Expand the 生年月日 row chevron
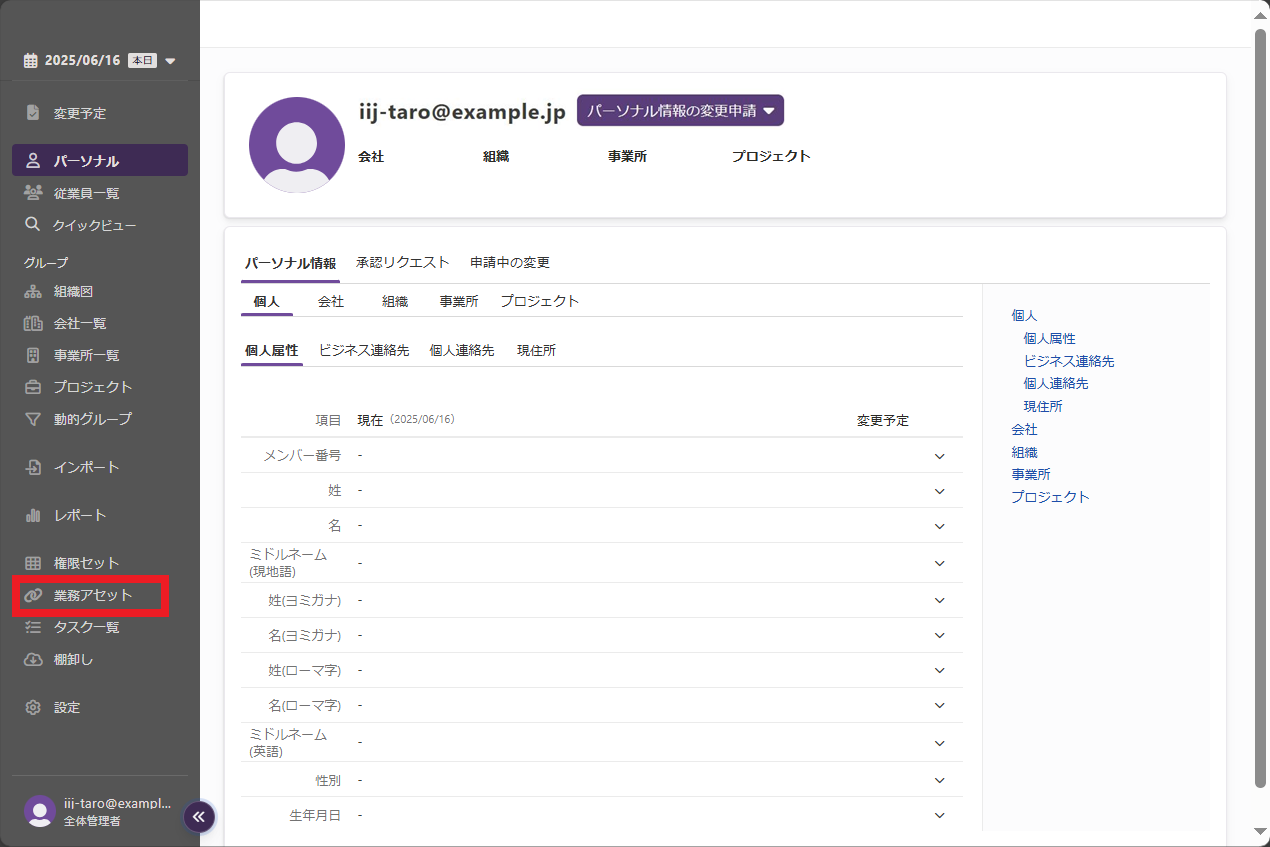This screenshot has height=847, width=1270. pyautogui.click(x=939, y=815)
